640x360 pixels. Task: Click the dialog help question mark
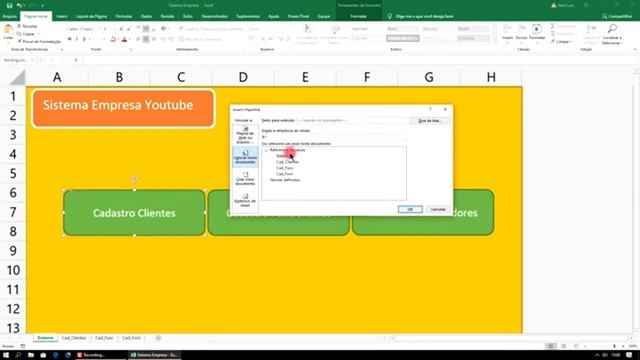(430, 109)
